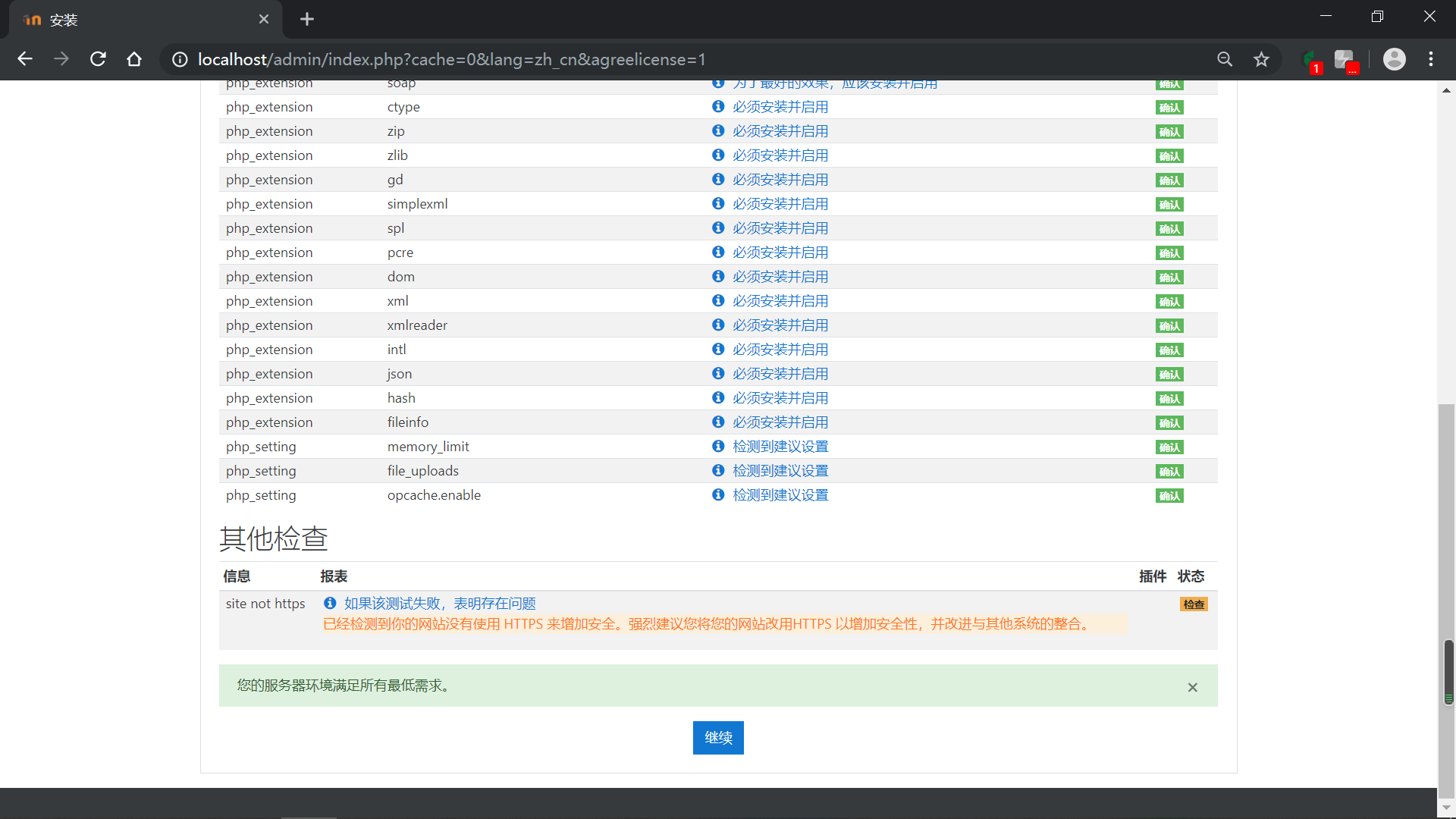Reload the page with the refresh icon
The image size is (1456, 819).
point(98,59)
